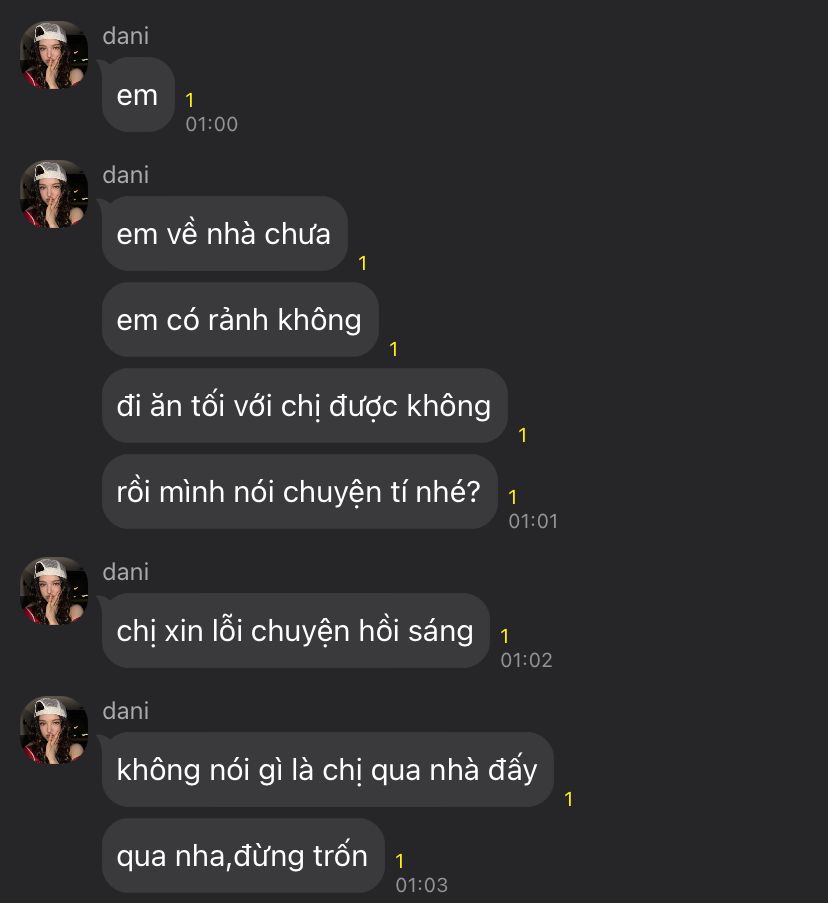Viewport: 828px width, 903px height.
Task: Select the 'em' message bubble
Action: click(138, 95)
